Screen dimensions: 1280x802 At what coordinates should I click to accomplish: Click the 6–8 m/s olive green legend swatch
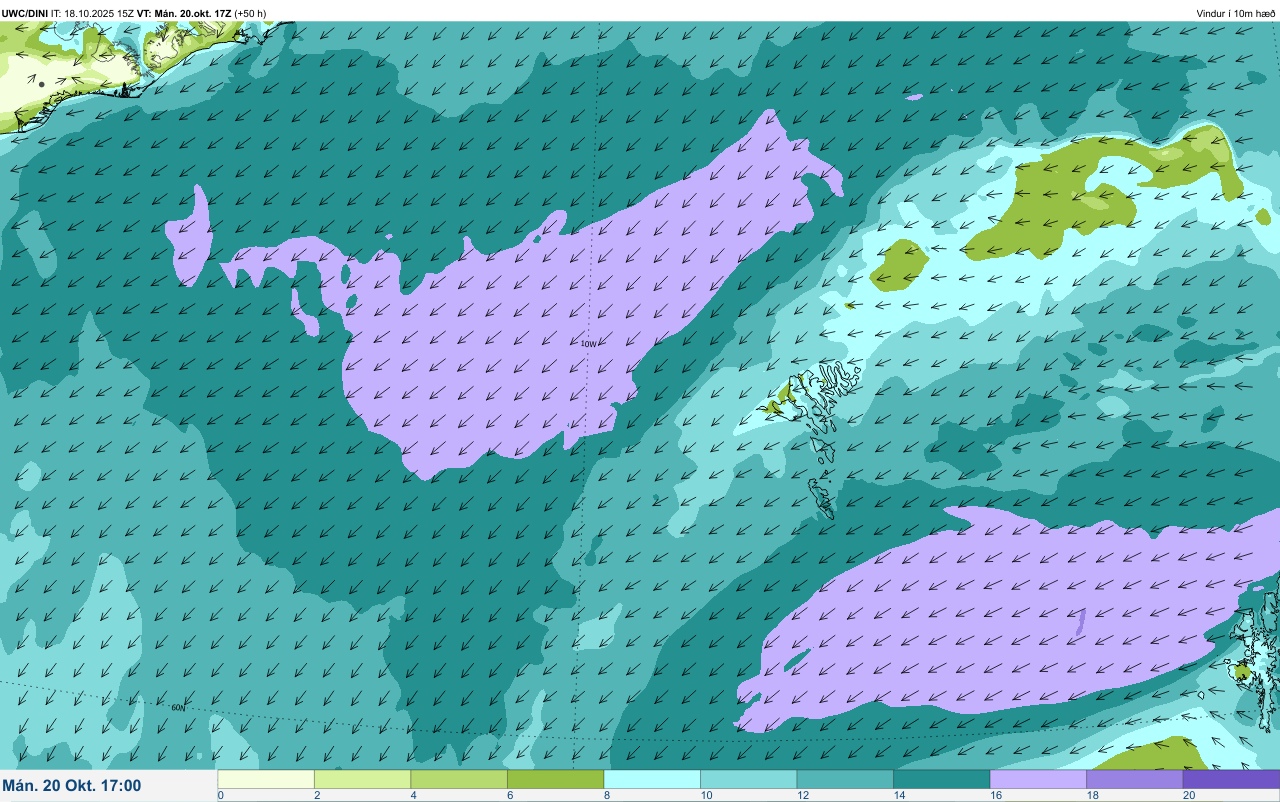coord(555,779)
